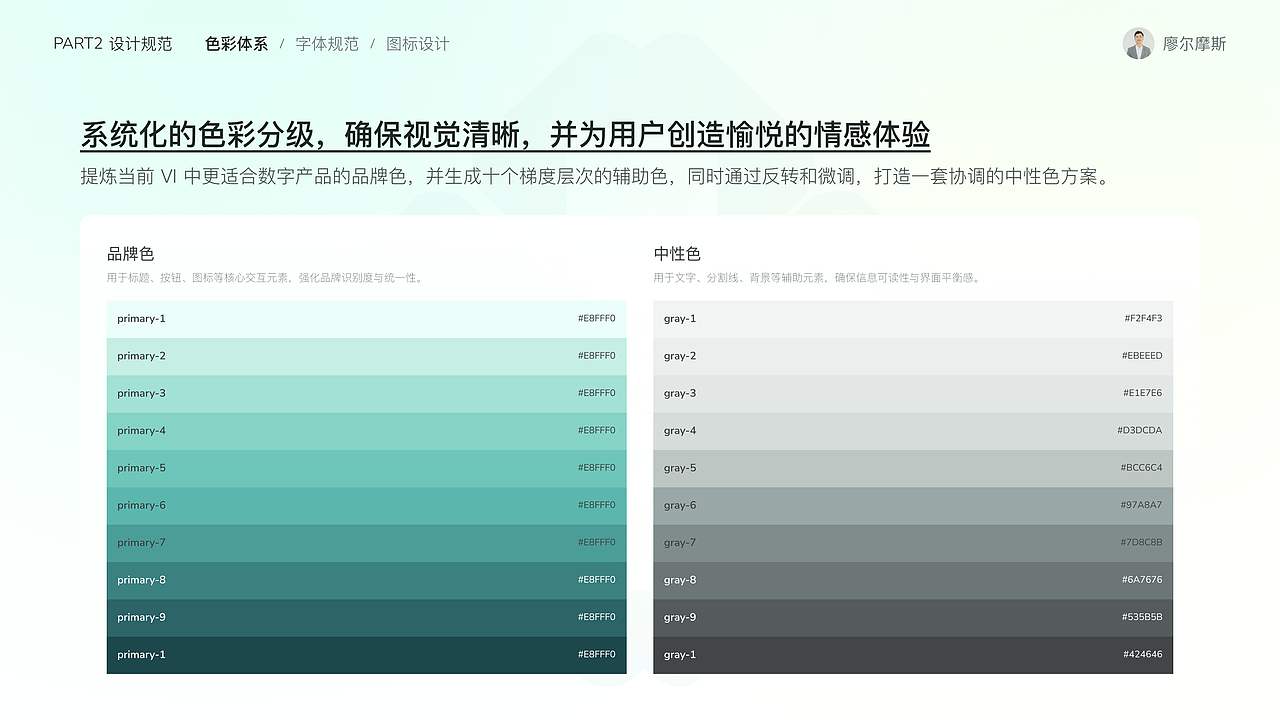Click the hex value #535B5B

[1142, 618]
